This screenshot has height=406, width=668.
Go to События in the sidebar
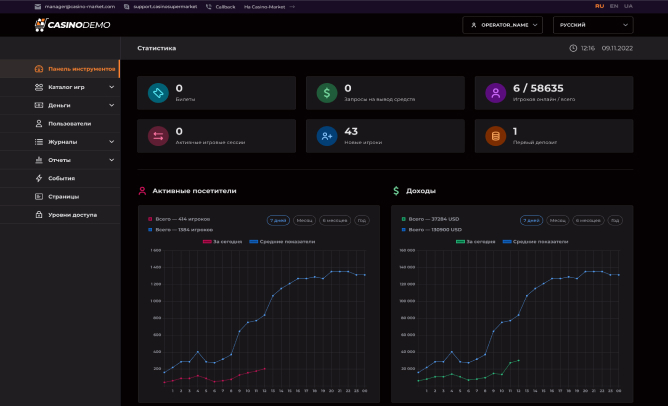(62, 178)
